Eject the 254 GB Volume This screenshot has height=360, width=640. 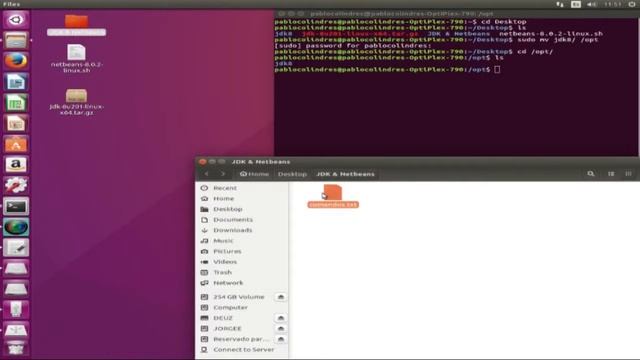point(281,297)
